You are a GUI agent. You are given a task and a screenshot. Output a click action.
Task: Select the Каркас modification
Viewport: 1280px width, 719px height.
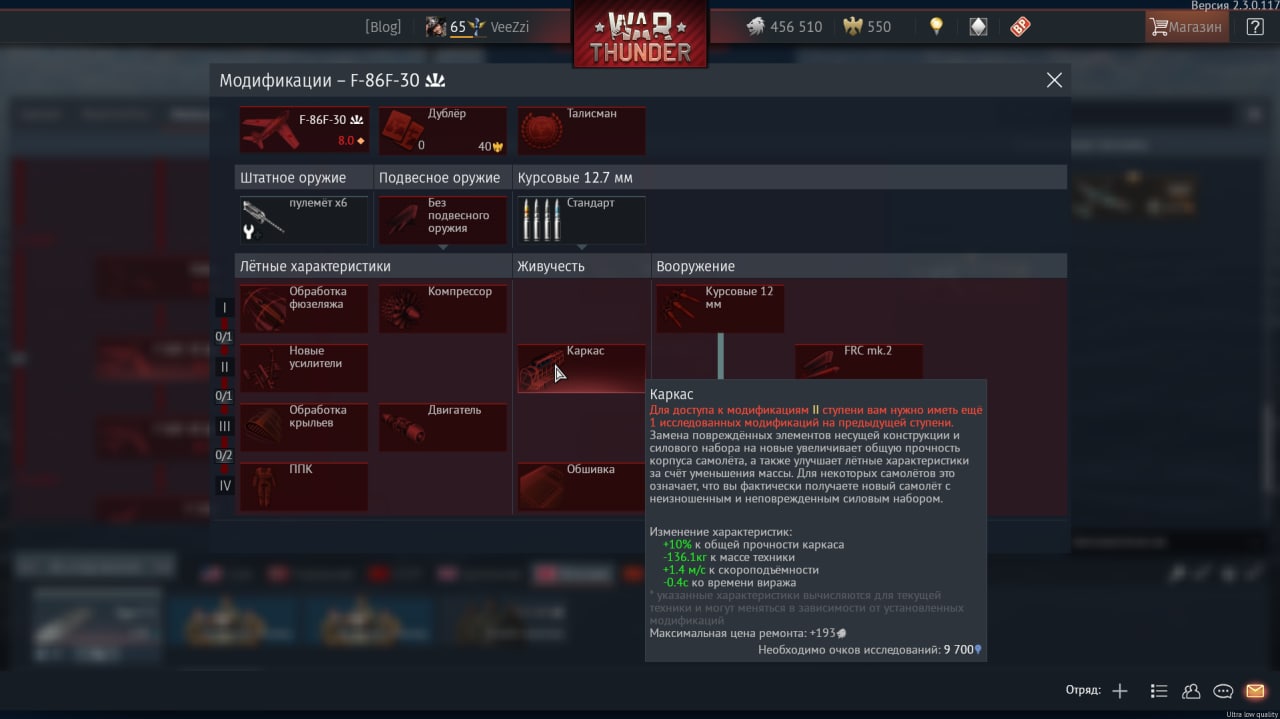coord(581,368)
